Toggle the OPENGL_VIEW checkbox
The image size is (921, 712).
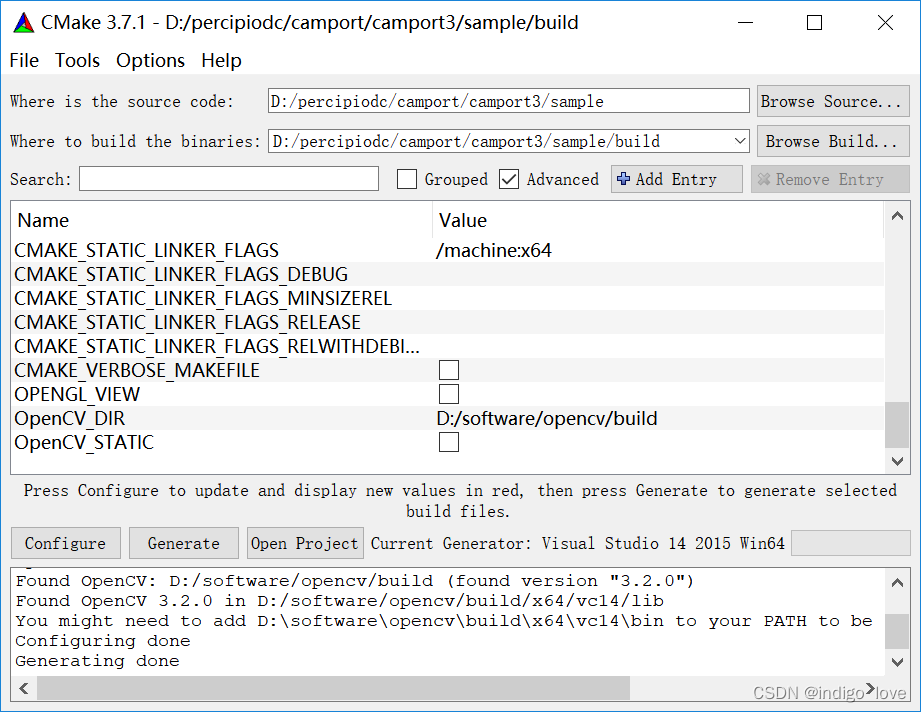coord(449,394)
